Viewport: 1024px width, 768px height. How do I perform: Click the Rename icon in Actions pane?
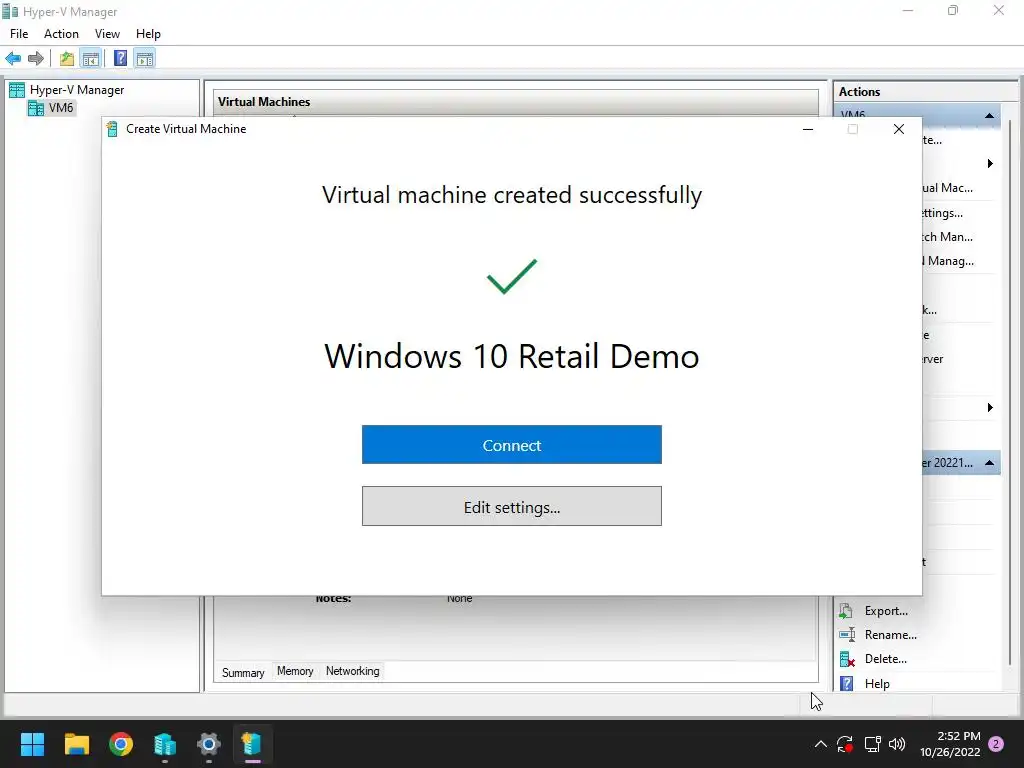pyautogui.click(x=846, y=635)
